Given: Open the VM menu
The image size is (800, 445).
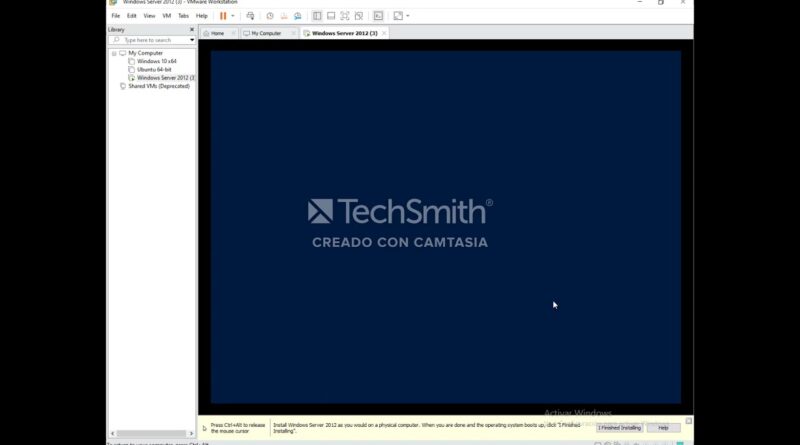Looking at the screenshot, I should point(166,16).
